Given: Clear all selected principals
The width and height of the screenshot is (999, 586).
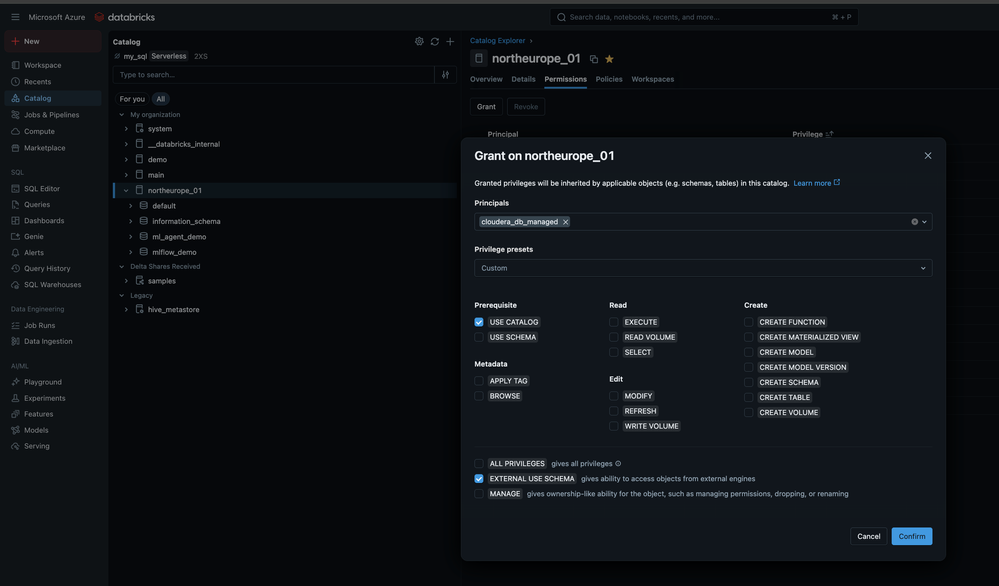Looking at the screenshot, I should (x=914, y=222).
